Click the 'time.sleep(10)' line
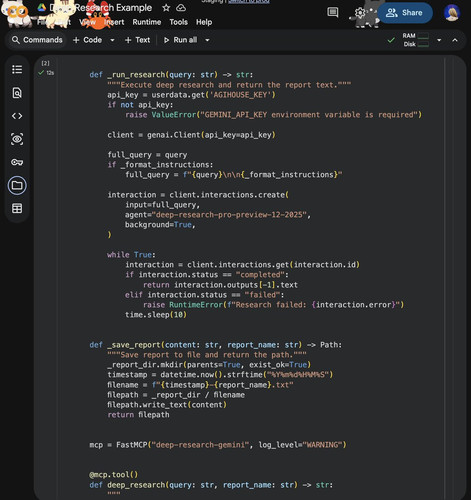 [x=156, y=315]
